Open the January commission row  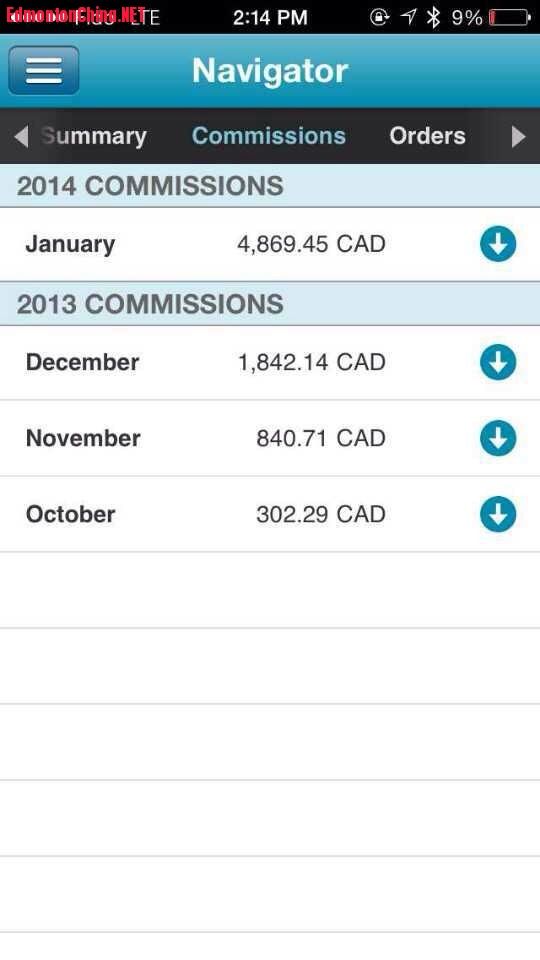tap(270, 244)
